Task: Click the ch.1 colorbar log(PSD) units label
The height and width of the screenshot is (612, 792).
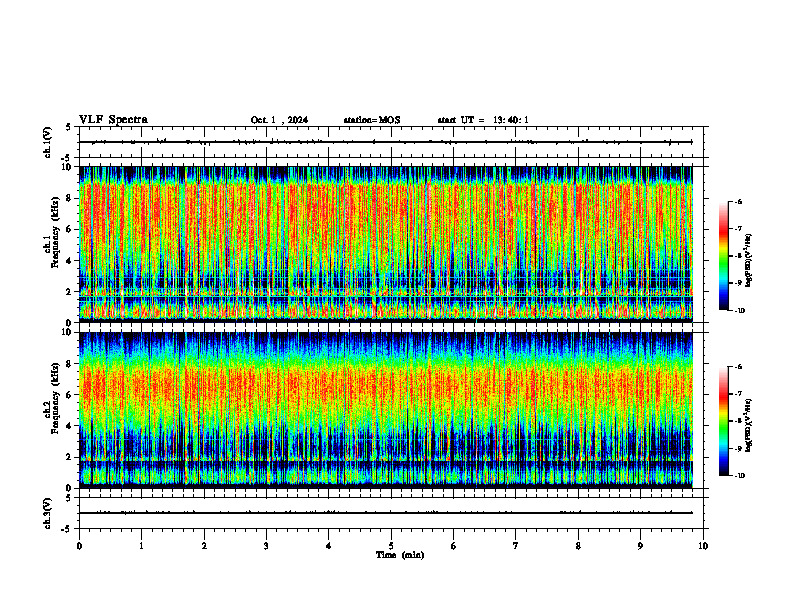Action: tap(749, 260)
